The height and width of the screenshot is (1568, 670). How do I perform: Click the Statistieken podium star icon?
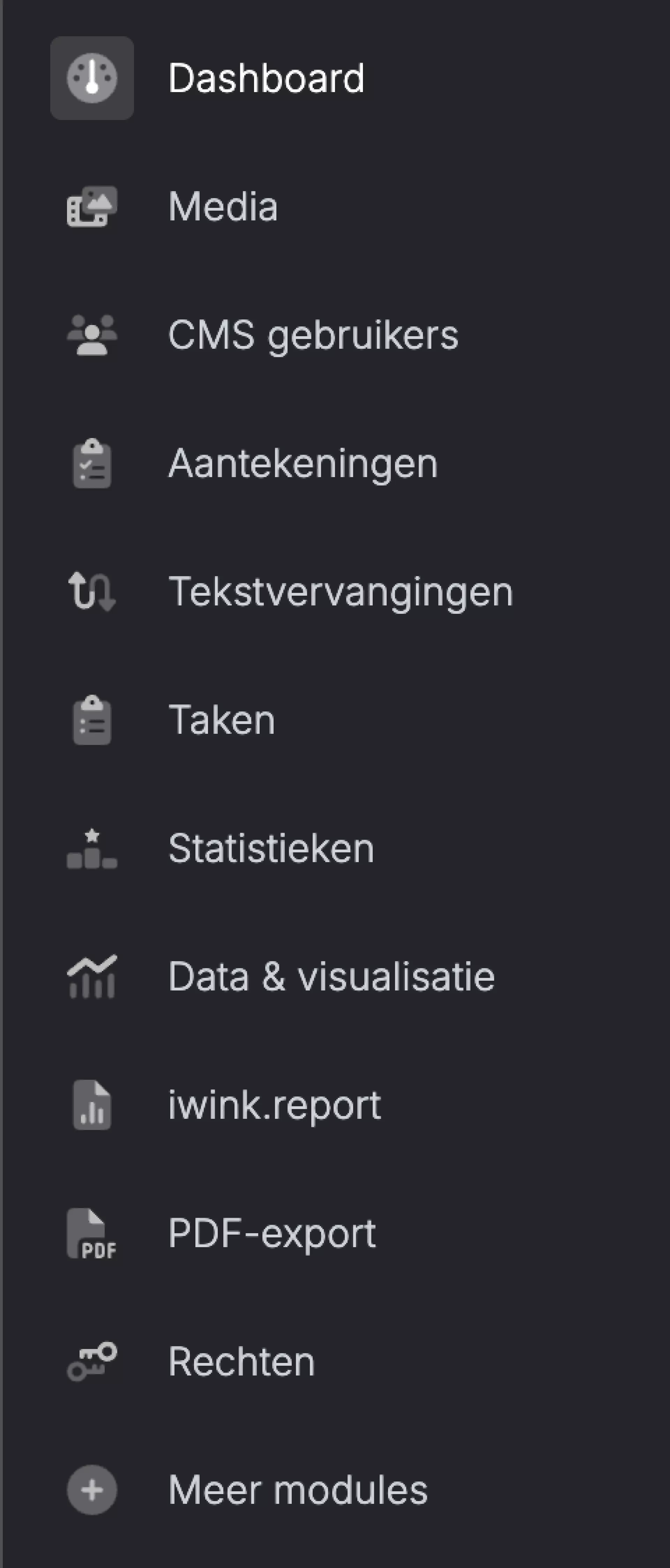tap(92, 849)
